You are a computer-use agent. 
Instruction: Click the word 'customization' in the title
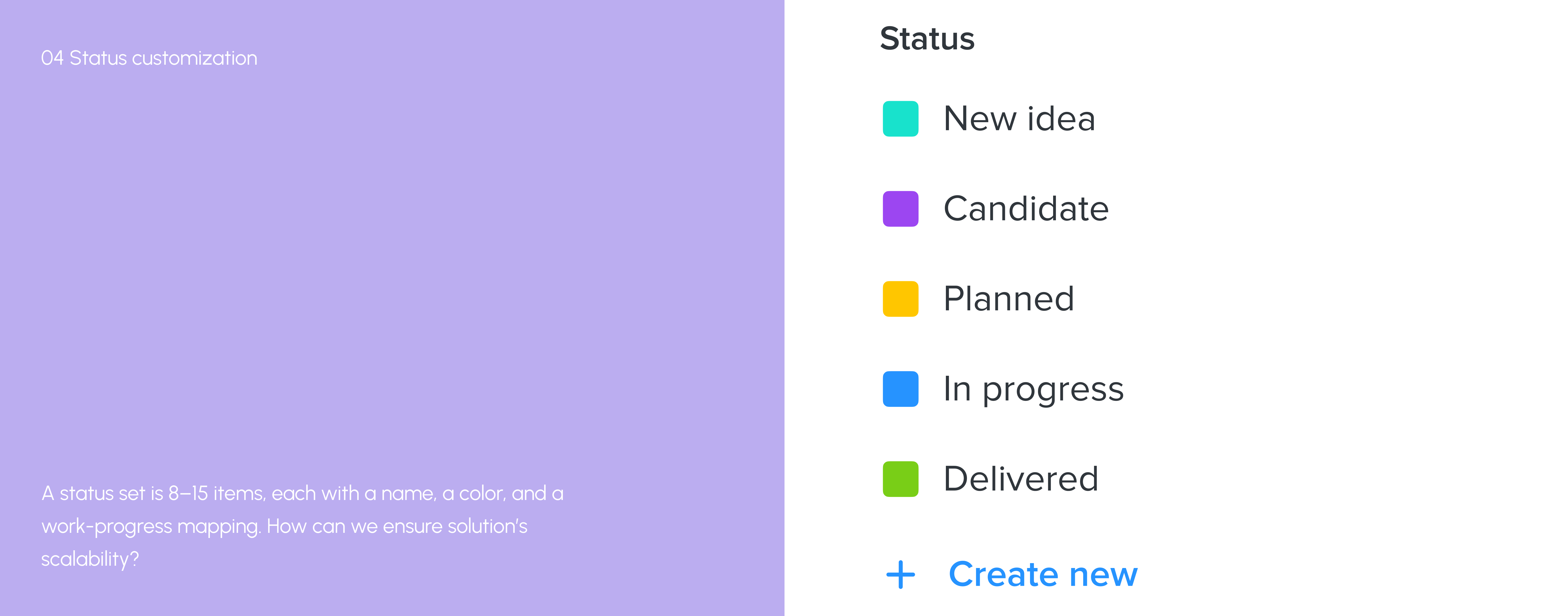194,58
